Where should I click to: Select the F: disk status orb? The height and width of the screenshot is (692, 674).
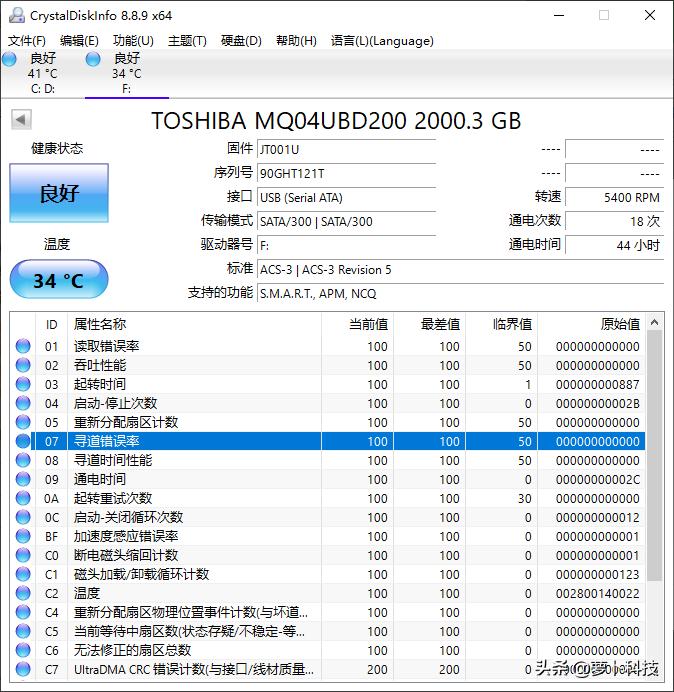(93, 59)
